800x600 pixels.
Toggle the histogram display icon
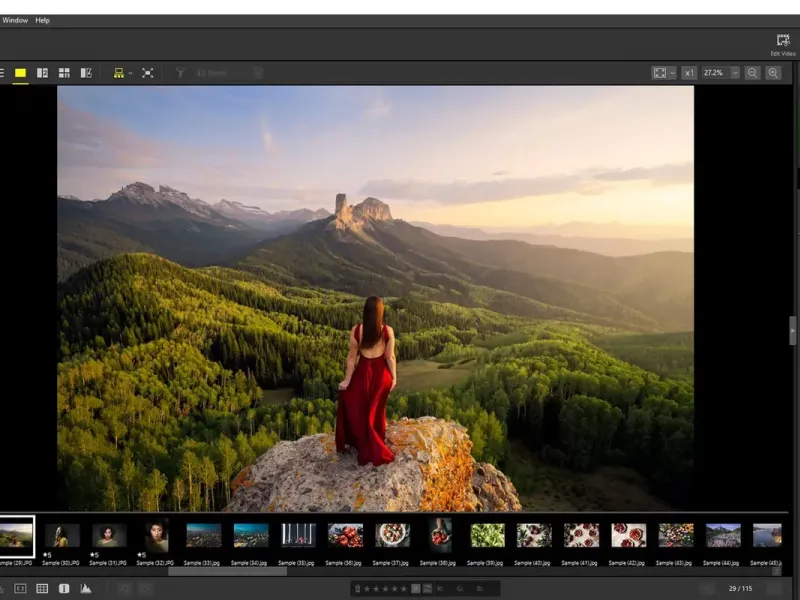(x=86, y=588)
